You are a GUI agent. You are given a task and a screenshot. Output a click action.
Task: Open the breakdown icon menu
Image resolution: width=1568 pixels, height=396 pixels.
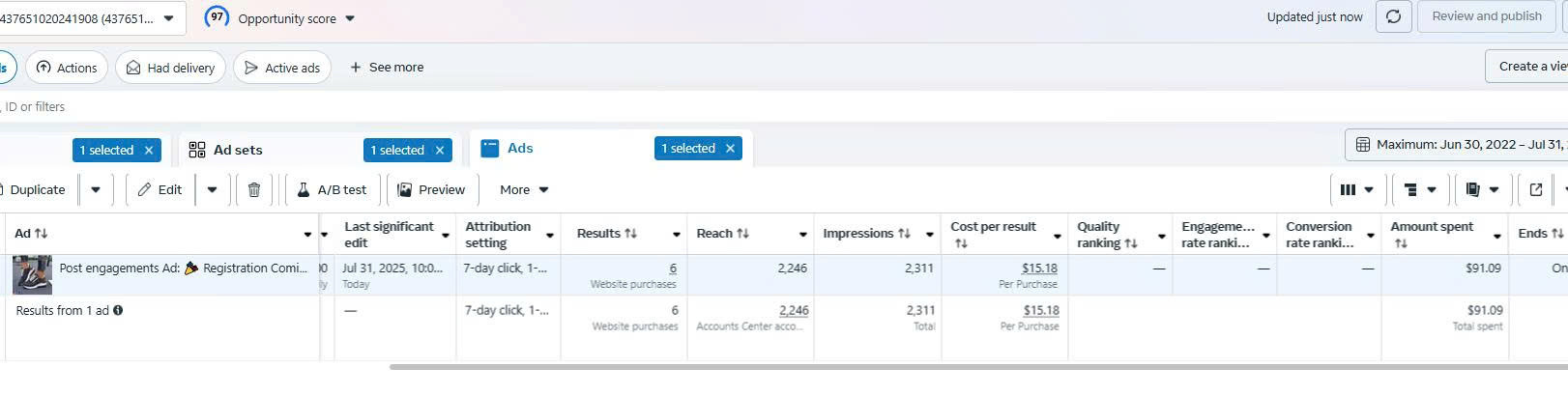pos(1419,190)
